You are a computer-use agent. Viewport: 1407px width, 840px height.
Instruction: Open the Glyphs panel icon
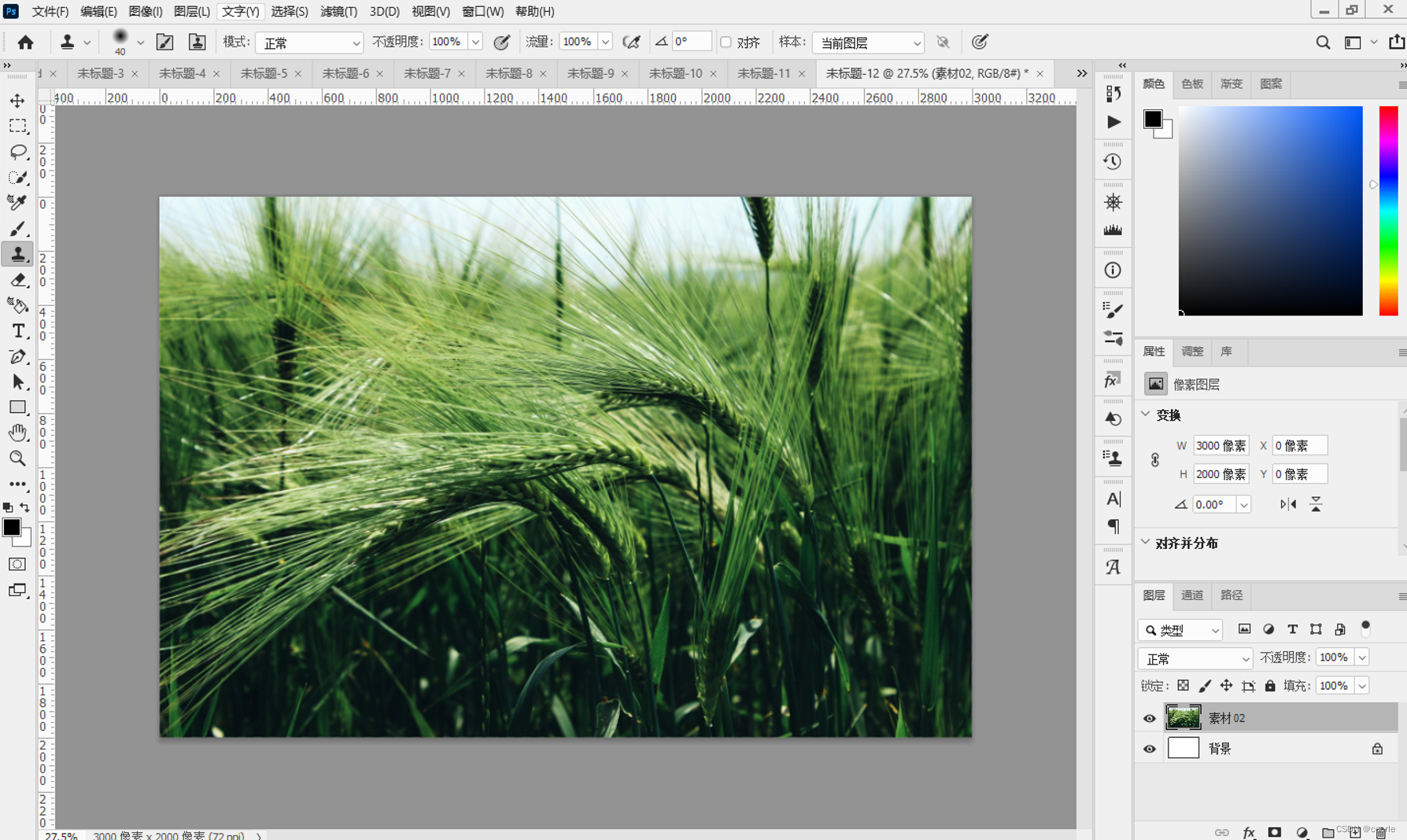coord(1113,567)
